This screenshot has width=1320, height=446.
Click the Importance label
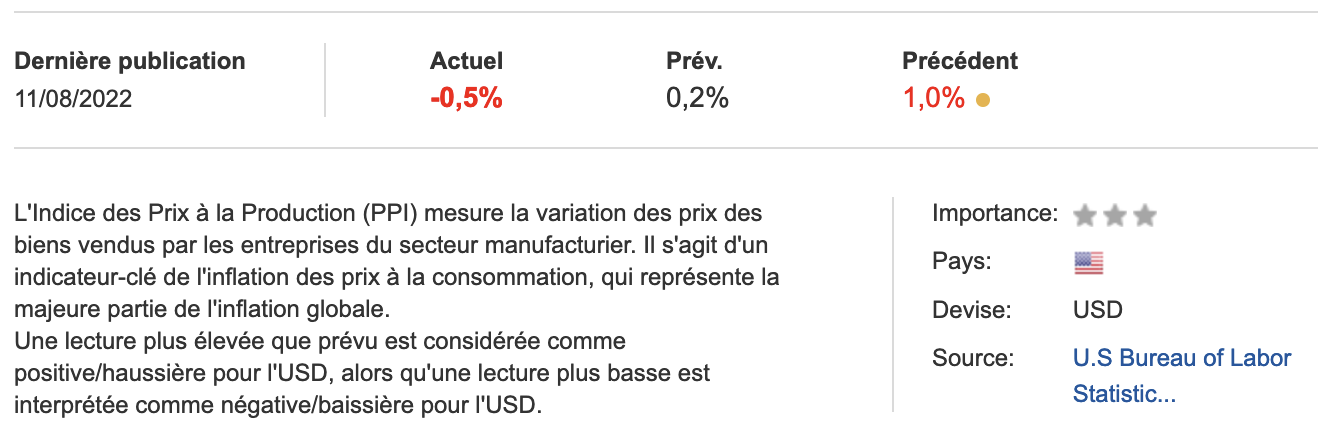point(994,213)
